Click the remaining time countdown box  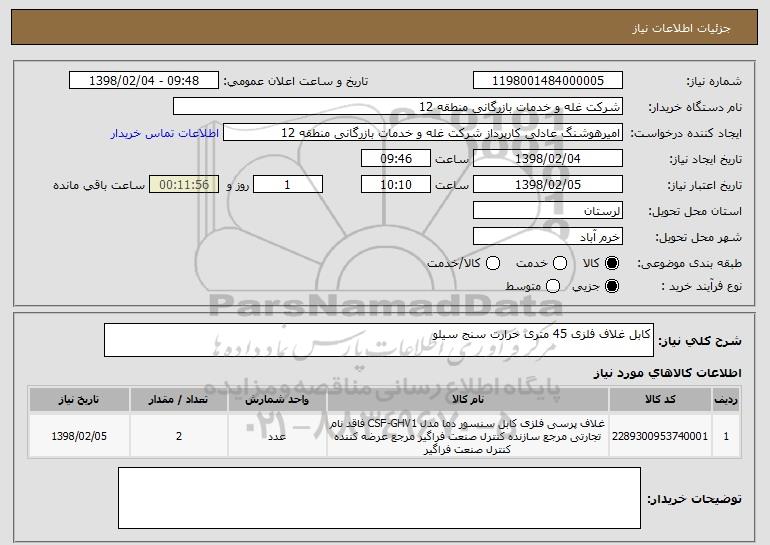181,185
